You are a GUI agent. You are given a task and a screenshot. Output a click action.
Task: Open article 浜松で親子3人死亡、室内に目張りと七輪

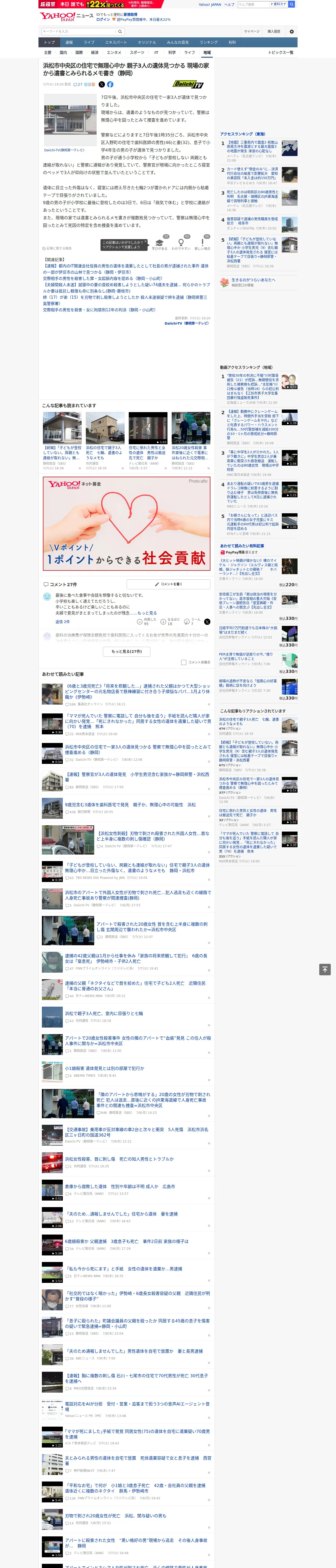pyautogui.click(x=104, y=1013)
